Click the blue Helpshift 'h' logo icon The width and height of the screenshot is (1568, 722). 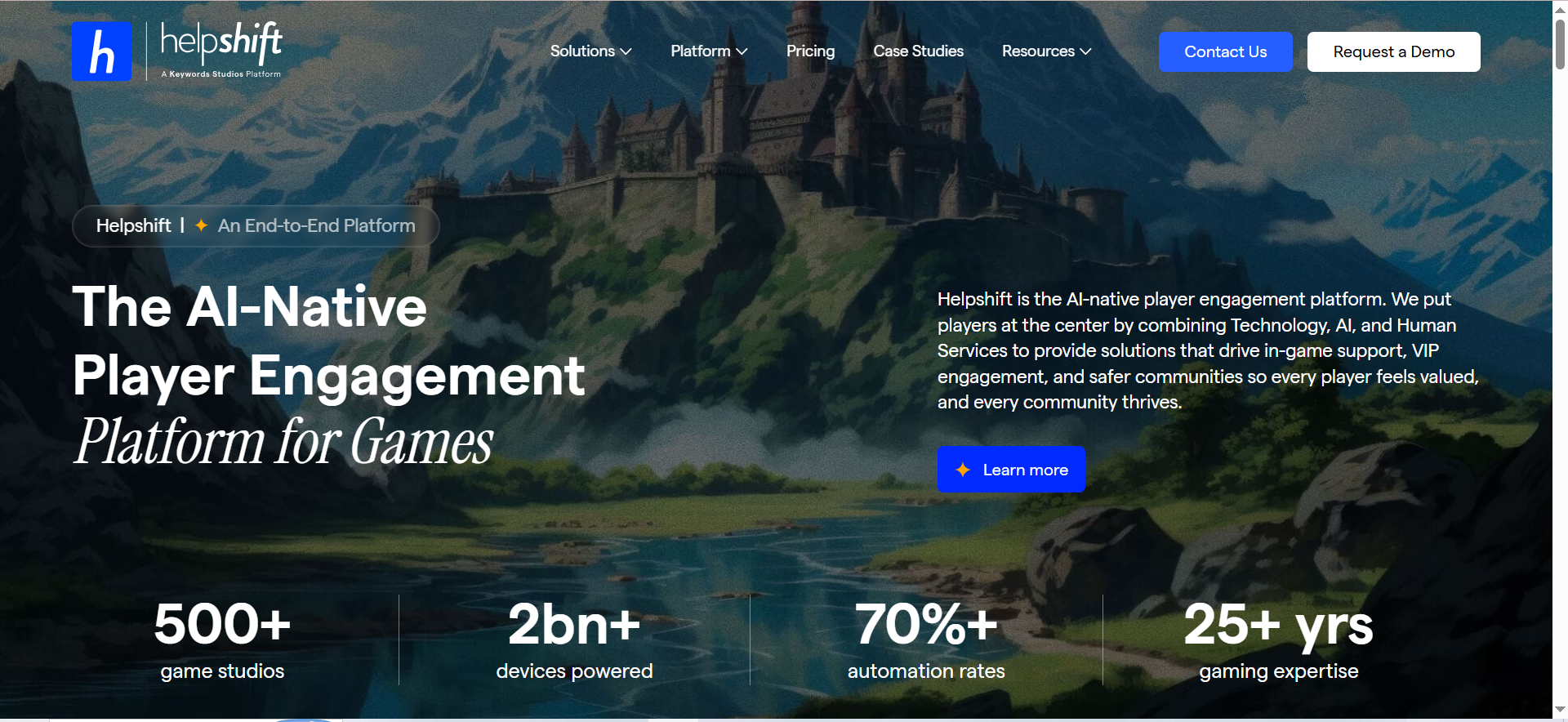101,51
